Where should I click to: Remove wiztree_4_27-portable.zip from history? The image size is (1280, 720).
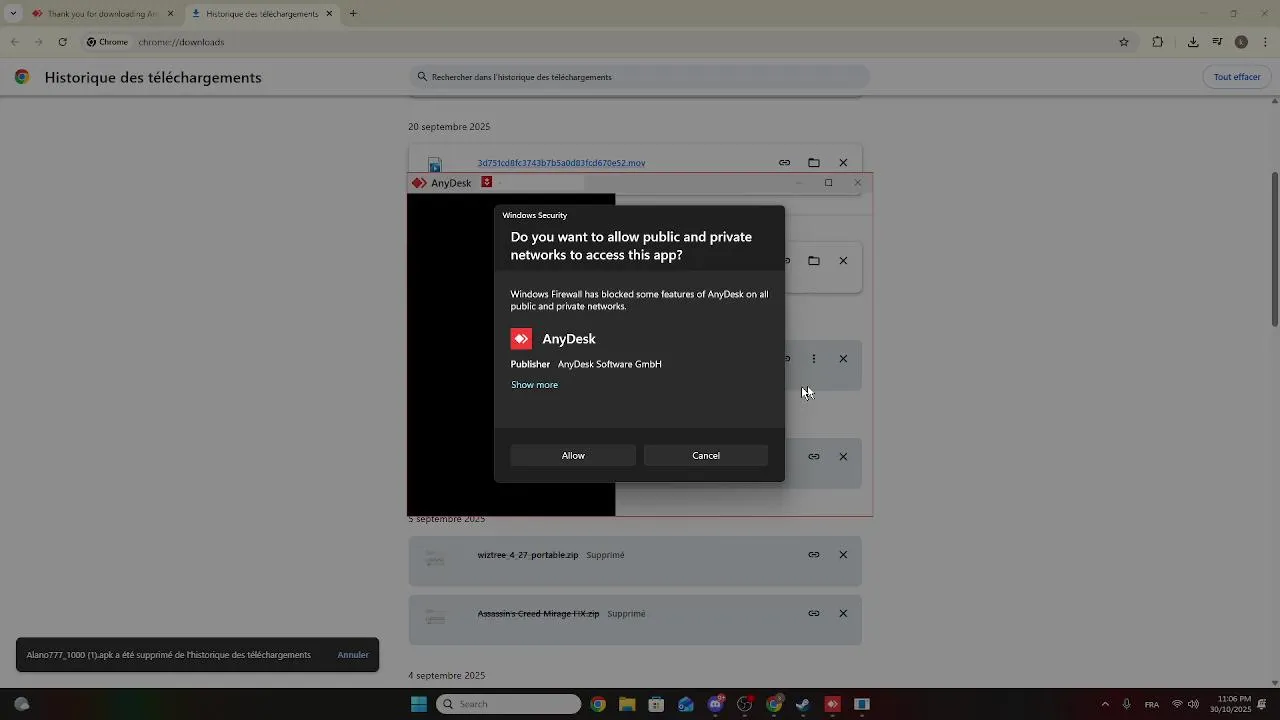point(843,555)
